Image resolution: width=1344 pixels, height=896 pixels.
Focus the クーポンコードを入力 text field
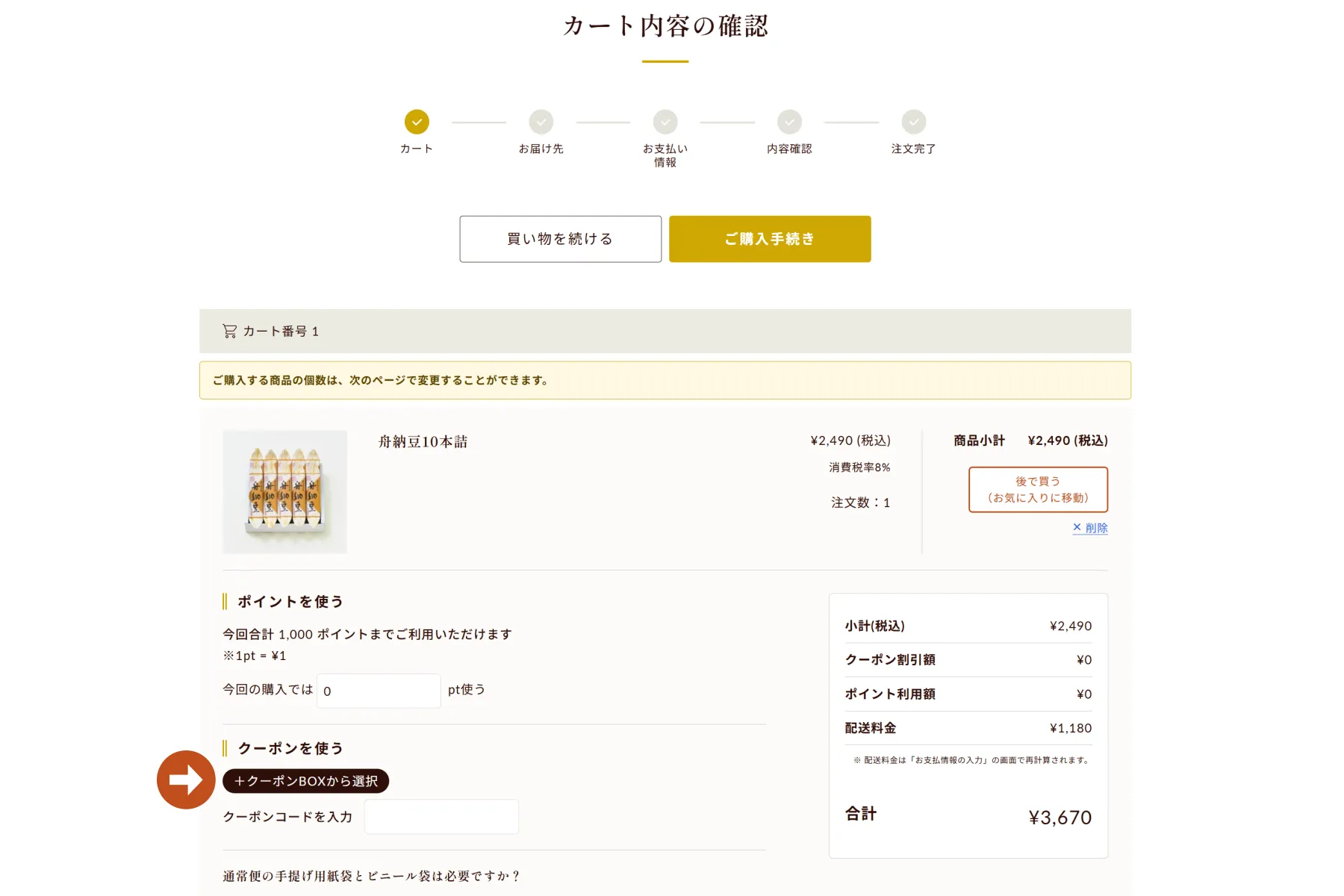click(441, 817)
